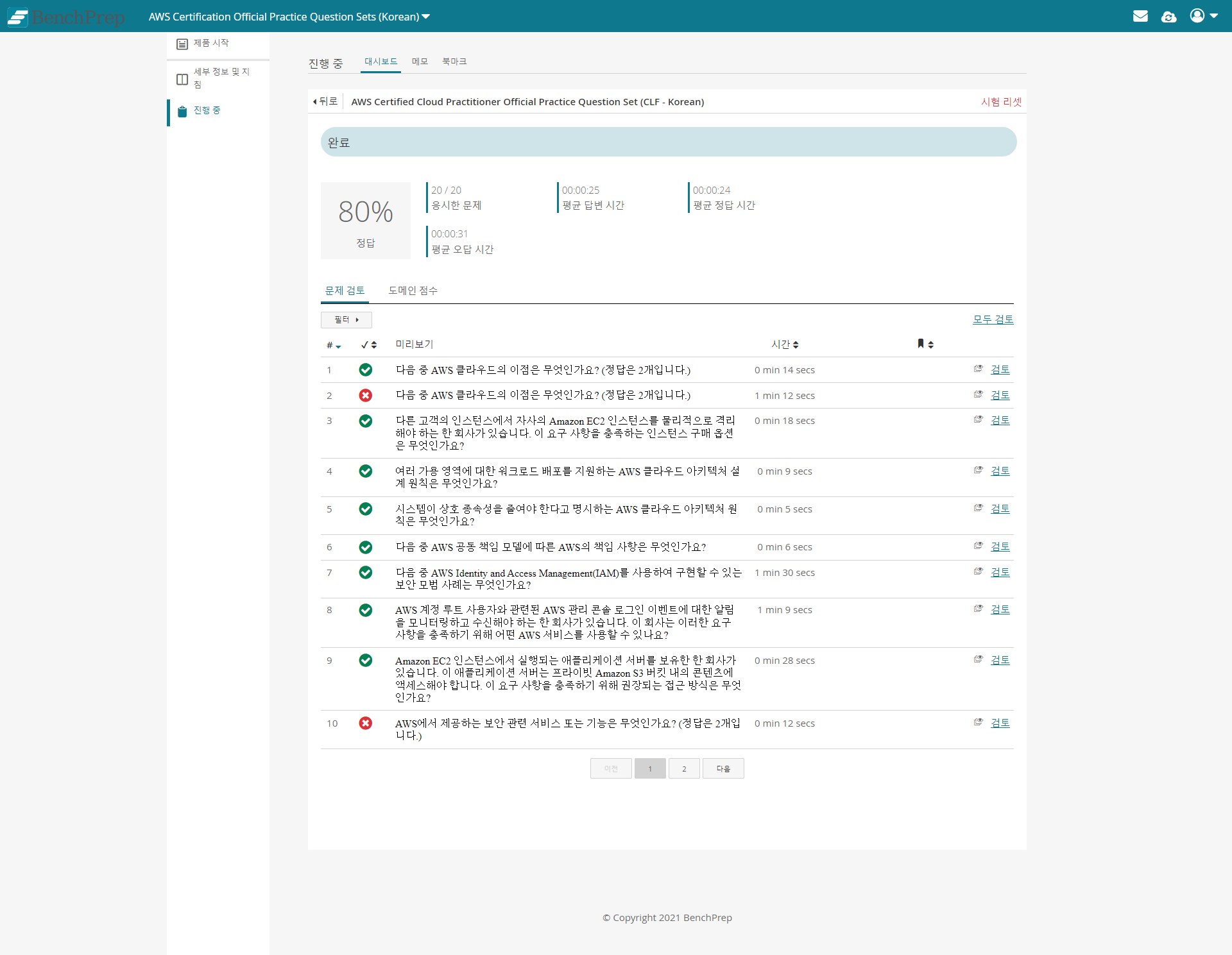Go to page 1 in pagination
Image resolution: width=1232 pixels, height=955 pixels.
click(650, 768)
